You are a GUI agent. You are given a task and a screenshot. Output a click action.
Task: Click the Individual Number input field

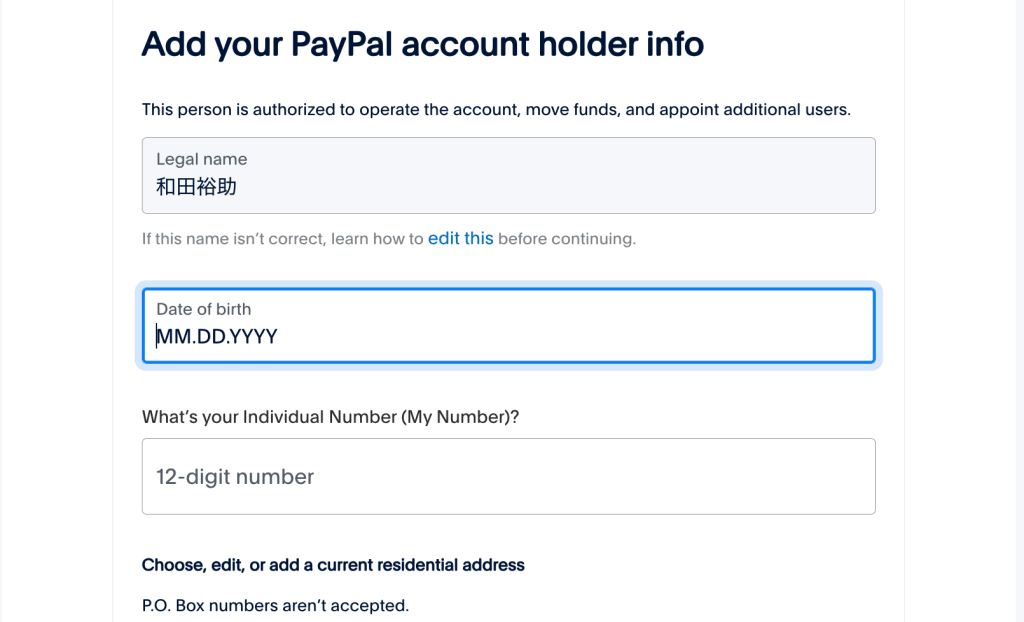508,477
